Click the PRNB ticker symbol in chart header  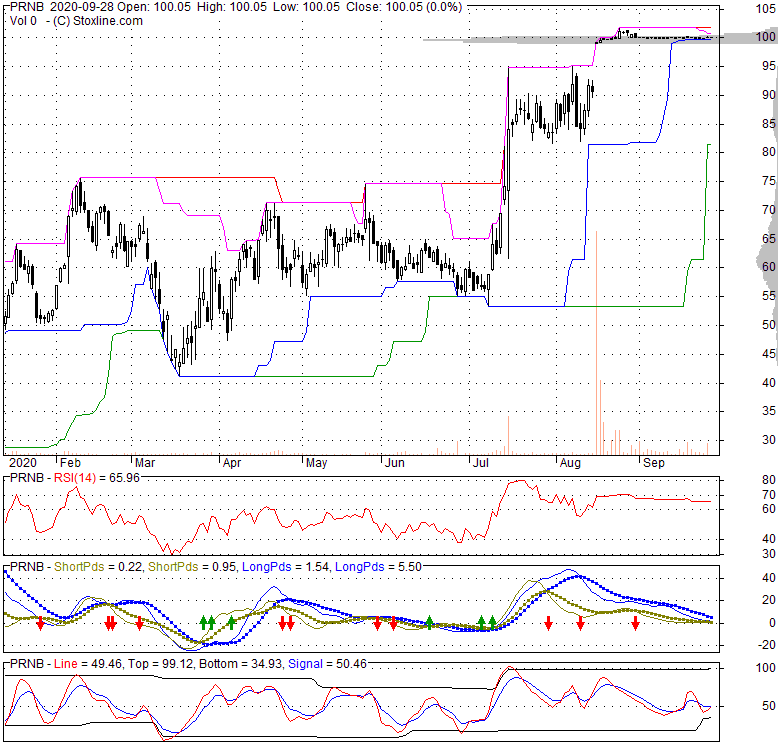26,7
